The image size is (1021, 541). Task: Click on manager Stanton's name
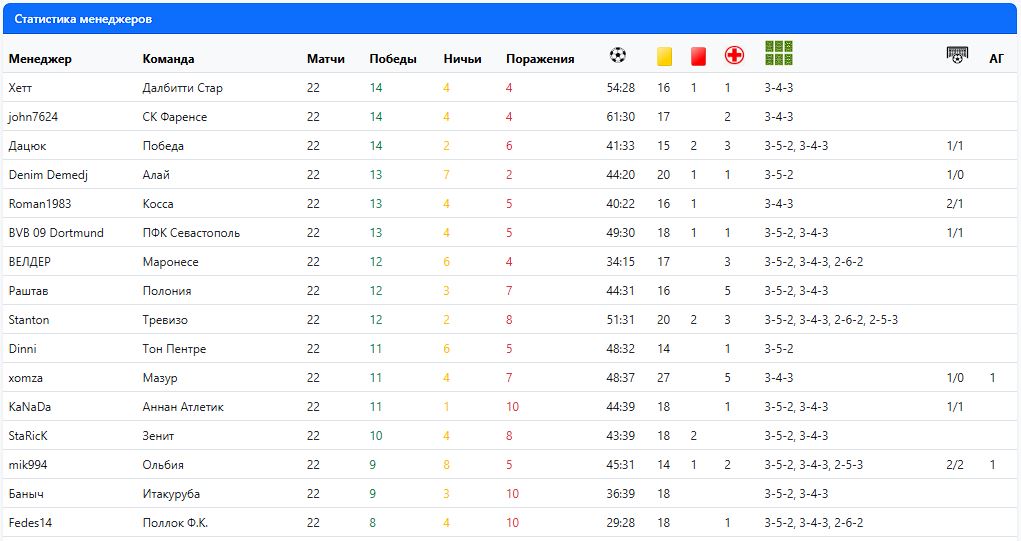(29, 320)
